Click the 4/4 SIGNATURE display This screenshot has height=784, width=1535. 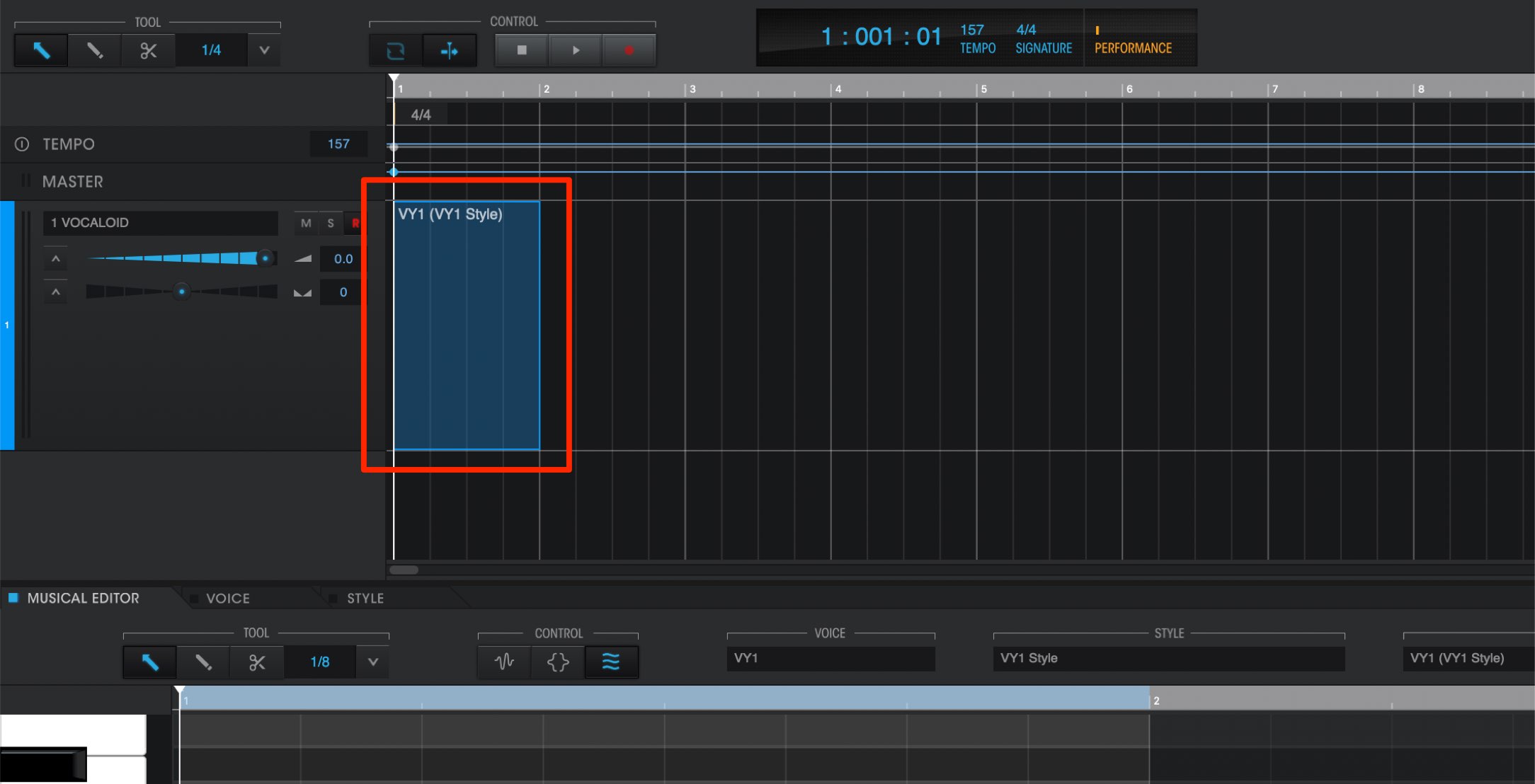pyautogui.click(x=1044, y=39)
